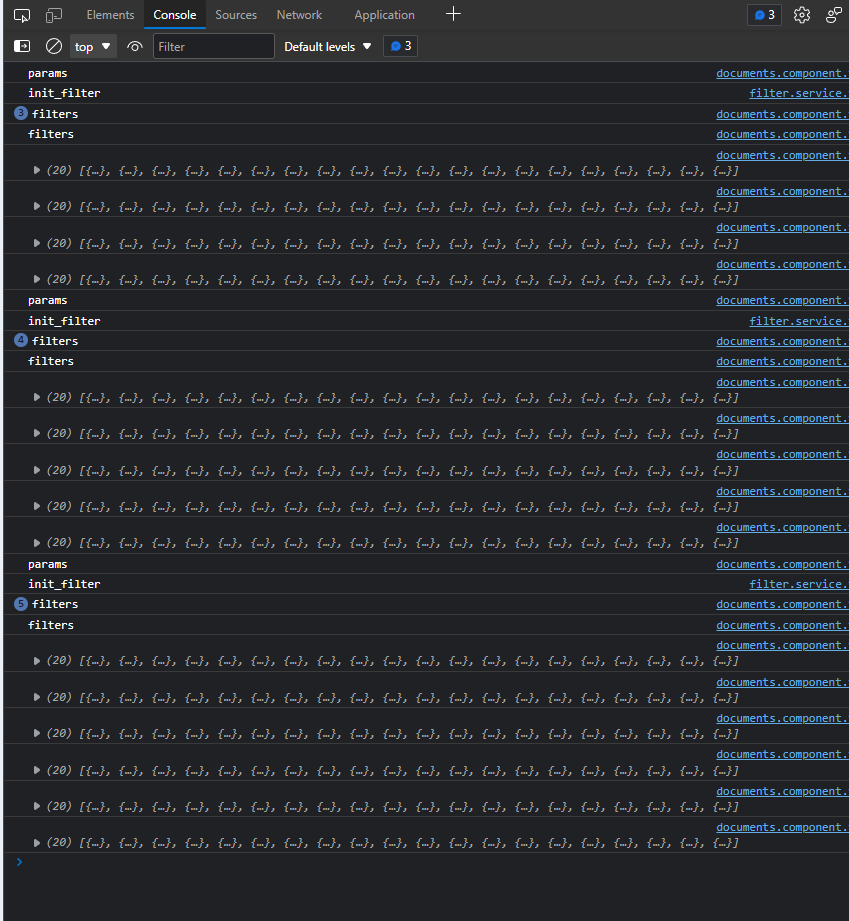This screenshot has height=921, width=849.
Task: Open documents.component link on the badge-3 filters row
Action: click(x=782, y=115)
